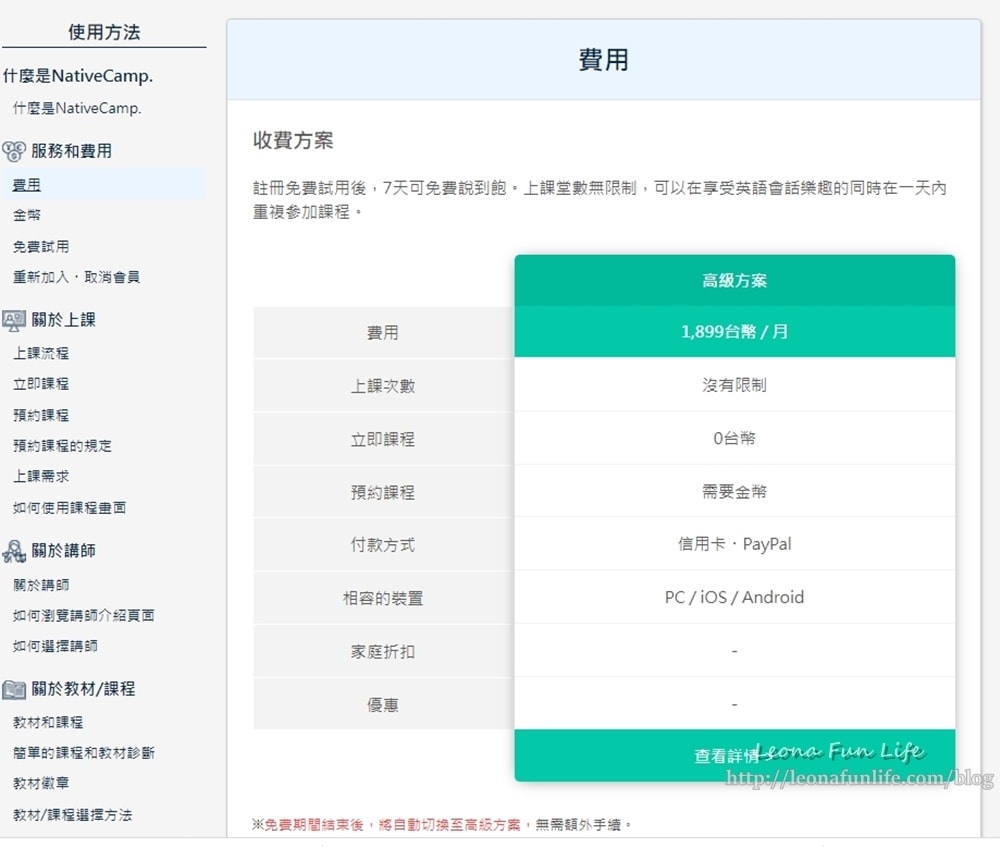Click the coins icon beside 服務和費用

coord(14,151)
